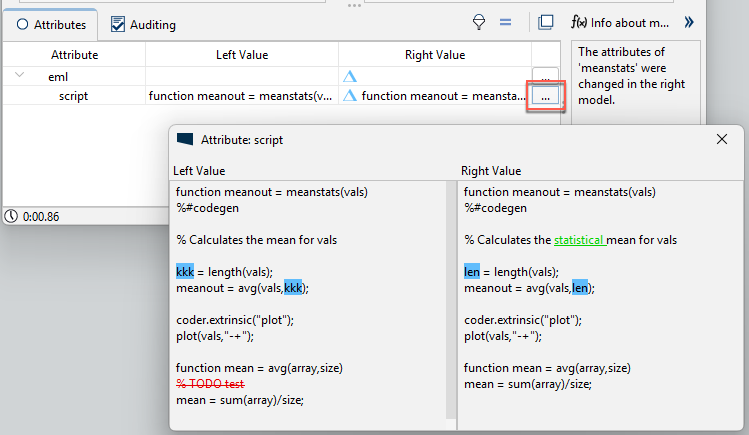The image size is (749, 435).
Task: Toggle the equals filter icon
Action: 505,22
